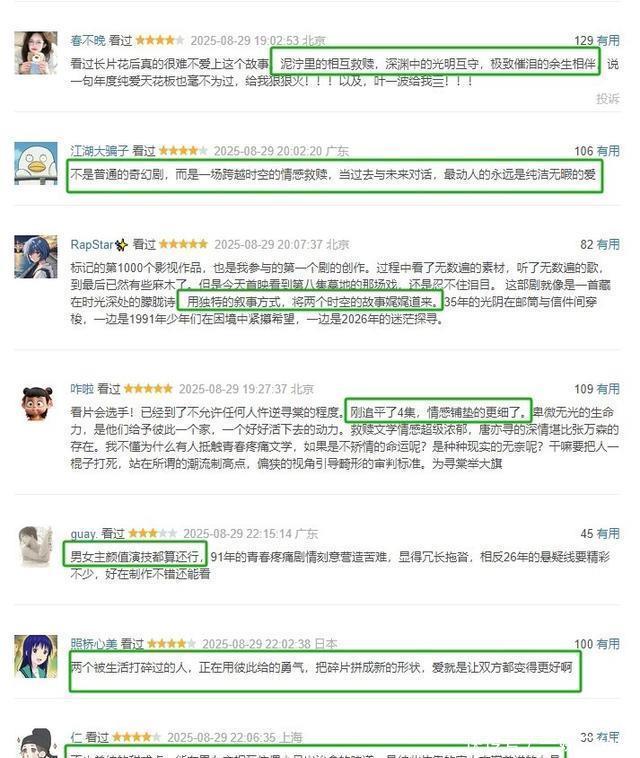Image resolution: width=640 pixels, height=758 pixels.
Task: Open username link guay.
Action: tap(84, 534)
